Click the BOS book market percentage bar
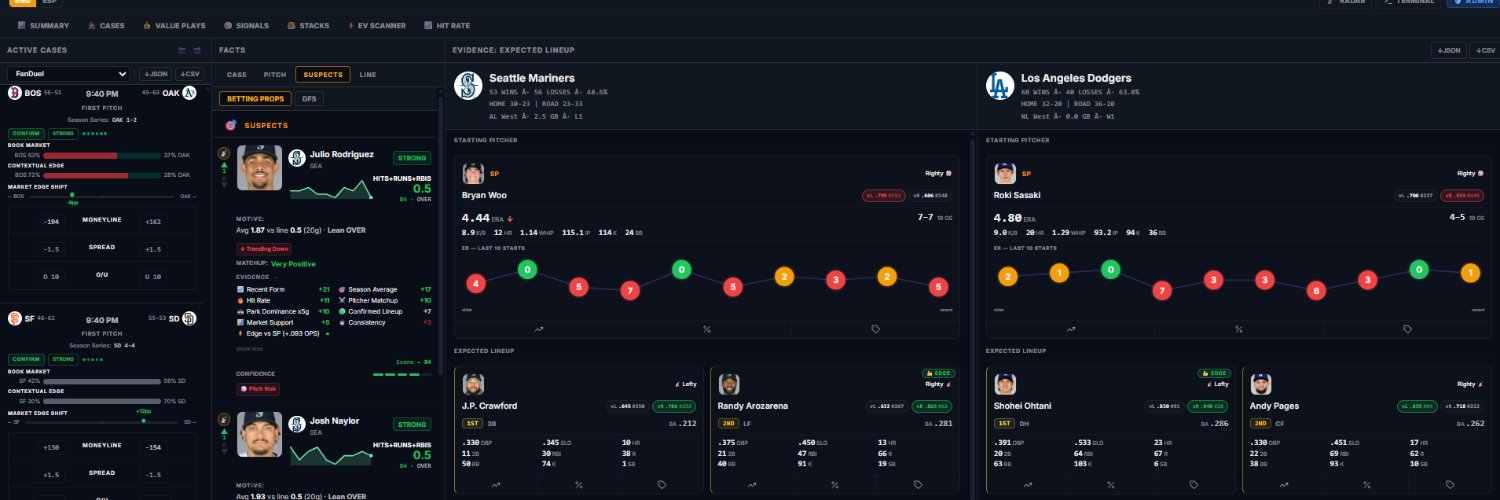1500x500 pixels. (x=101, y=155)
